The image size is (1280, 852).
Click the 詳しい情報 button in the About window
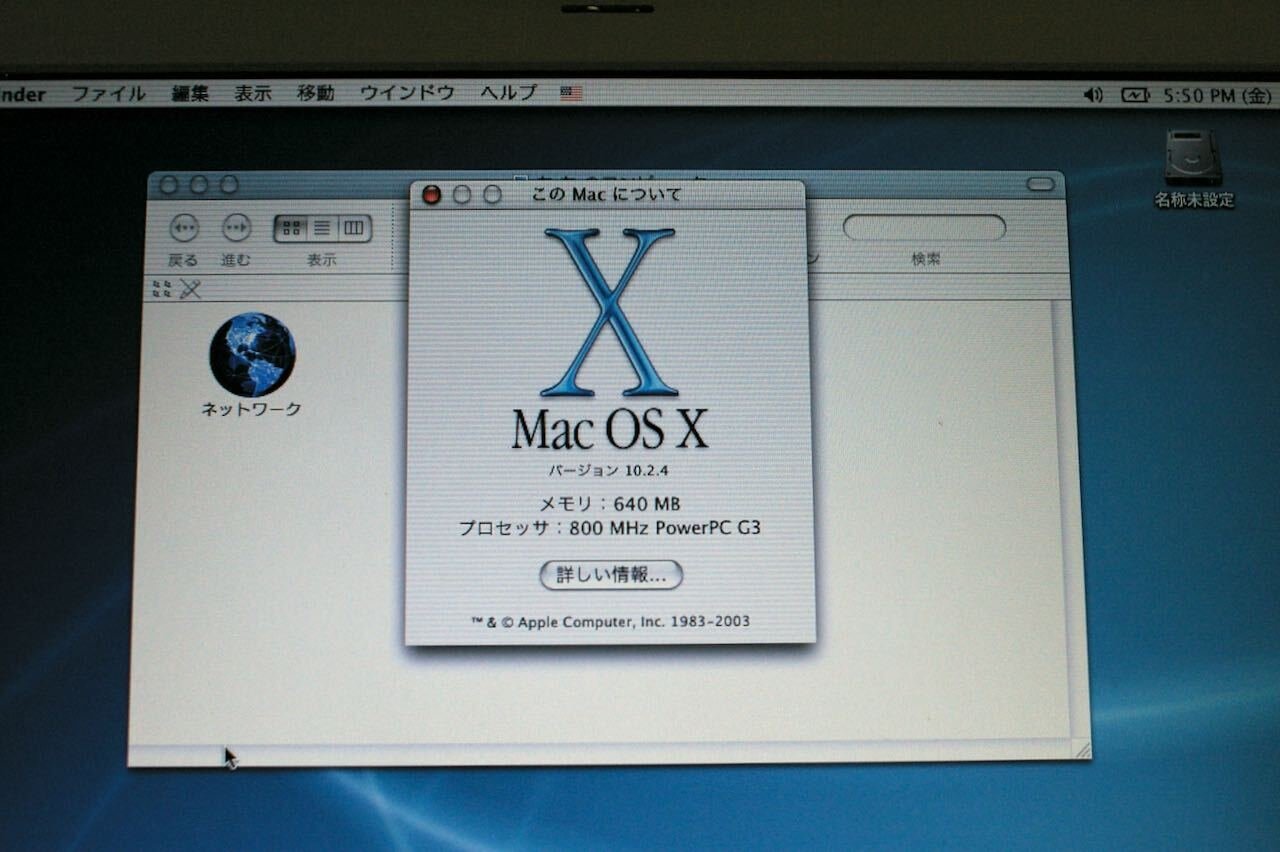(x=611, y=576)
